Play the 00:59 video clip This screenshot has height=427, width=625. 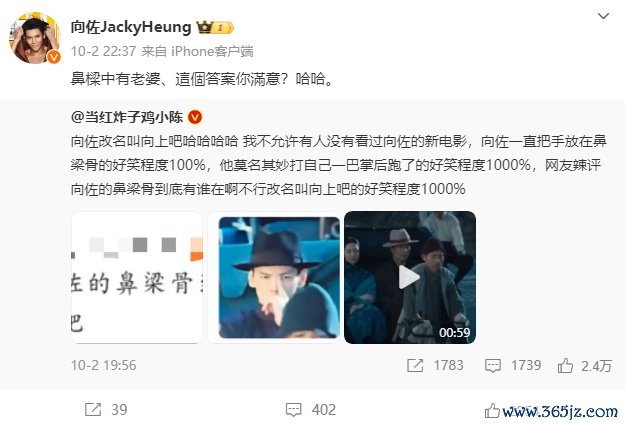tap(410, 277)
